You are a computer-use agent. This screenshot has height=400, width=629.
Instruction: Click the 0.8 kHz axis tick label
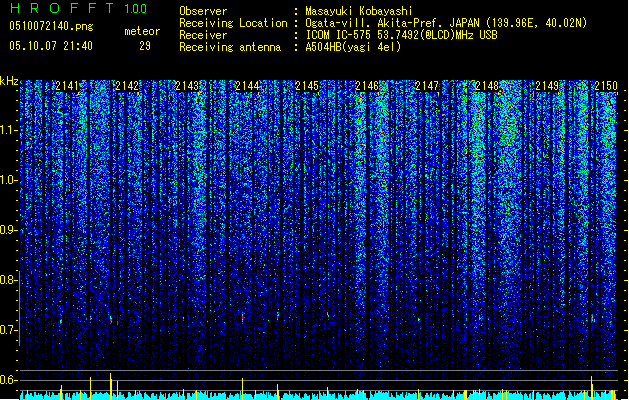[x=9, y=280]
